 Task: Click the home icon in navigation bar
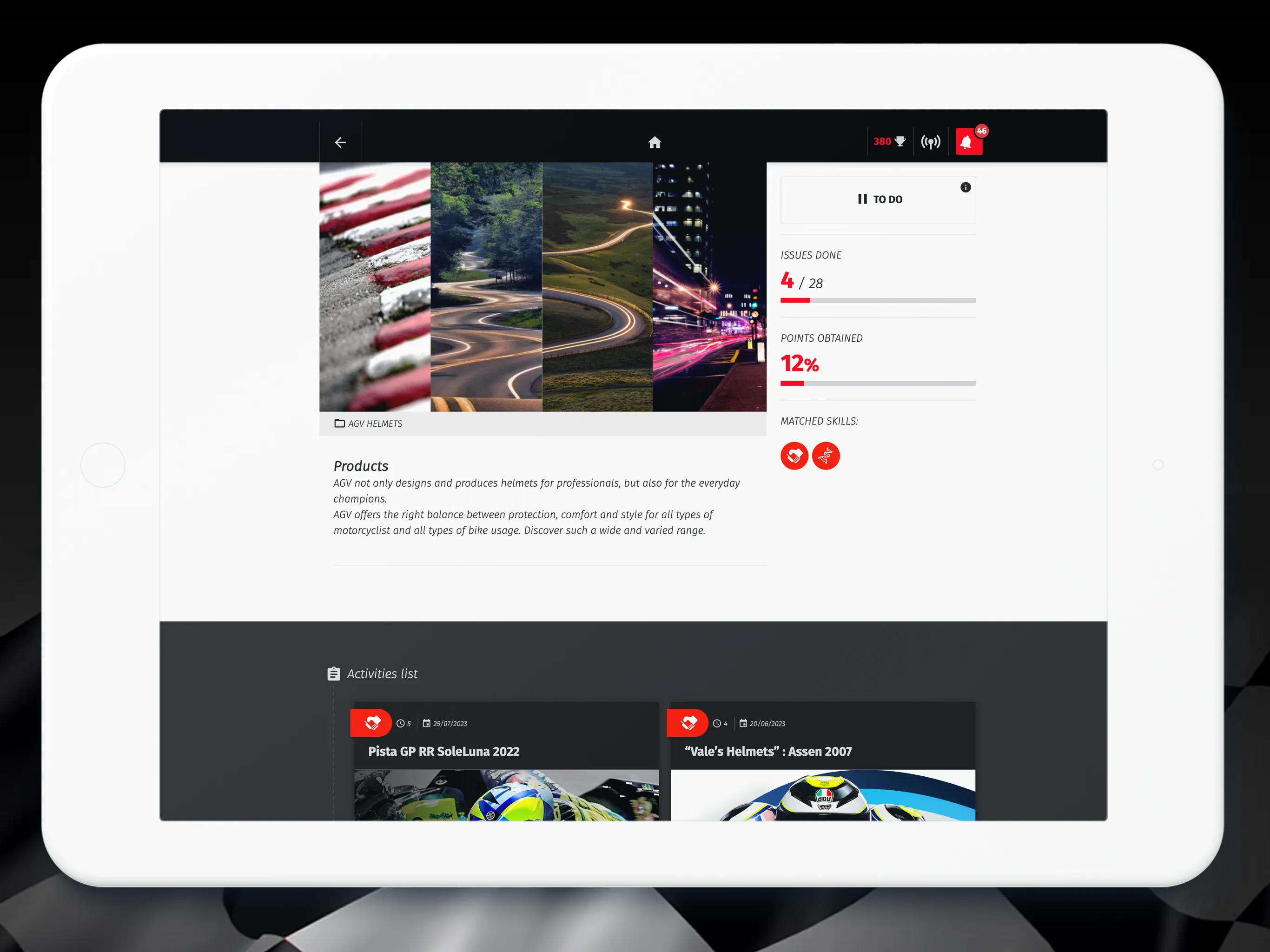coord(654,141)
